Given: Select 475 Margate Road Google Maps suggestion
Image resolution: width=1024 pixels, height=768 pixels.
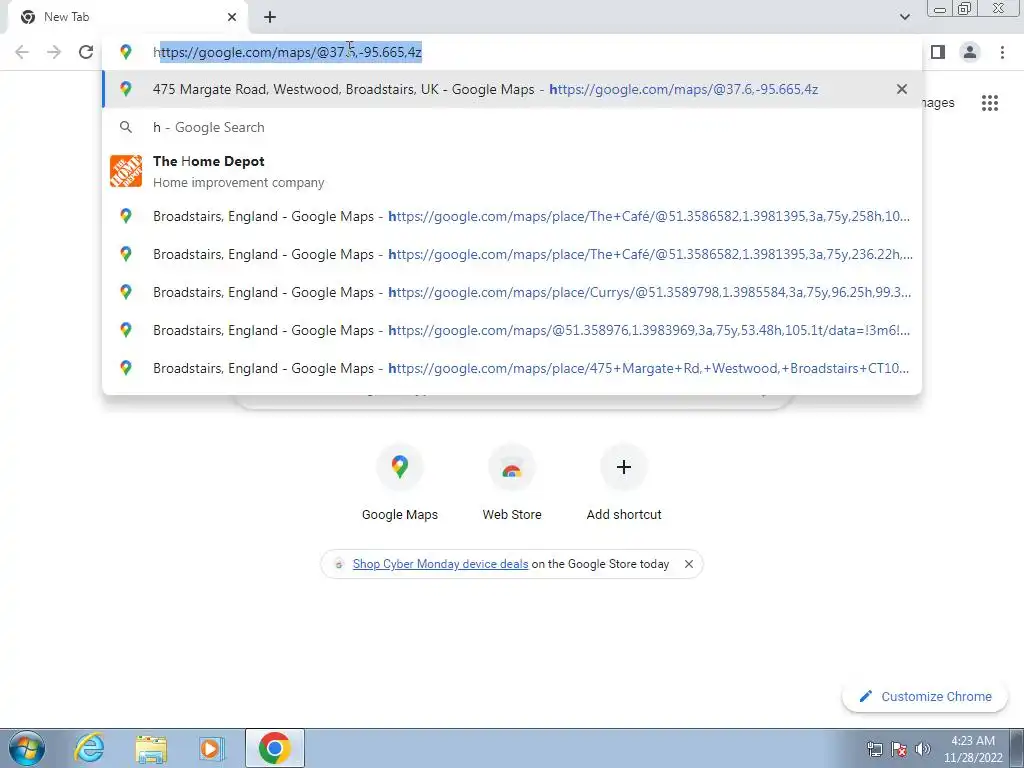Looking at the screenshot, I should pyautogui.click(x=512, y=89).
